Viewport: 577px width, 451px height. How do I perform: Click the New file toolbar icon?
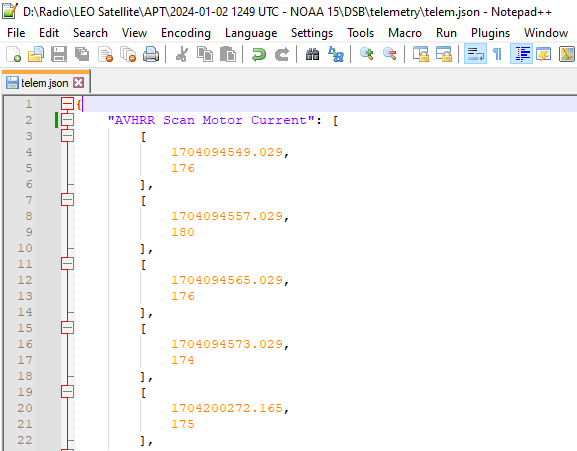(14, 54)
